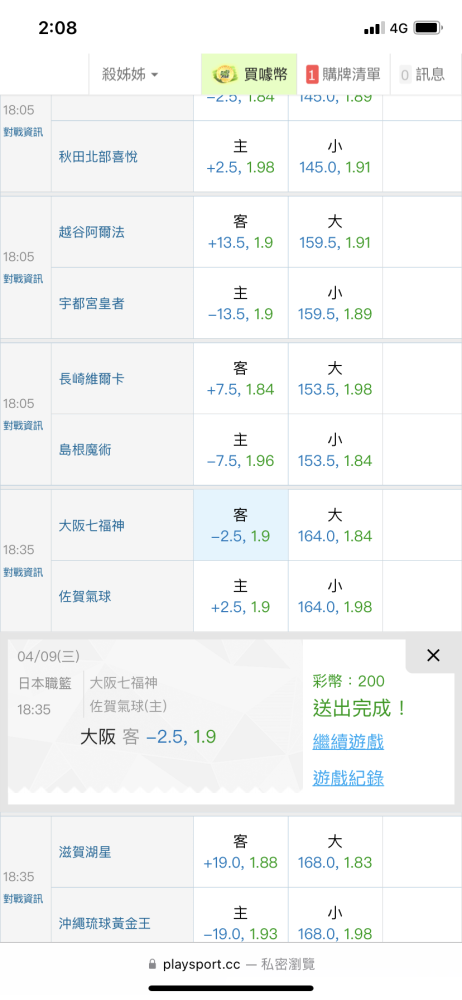The width and height of the screenshot is (462, 1000).
Task: Choose 宇都宮皇者 主 −13.5, 1.9
Action: pos(241,303)
